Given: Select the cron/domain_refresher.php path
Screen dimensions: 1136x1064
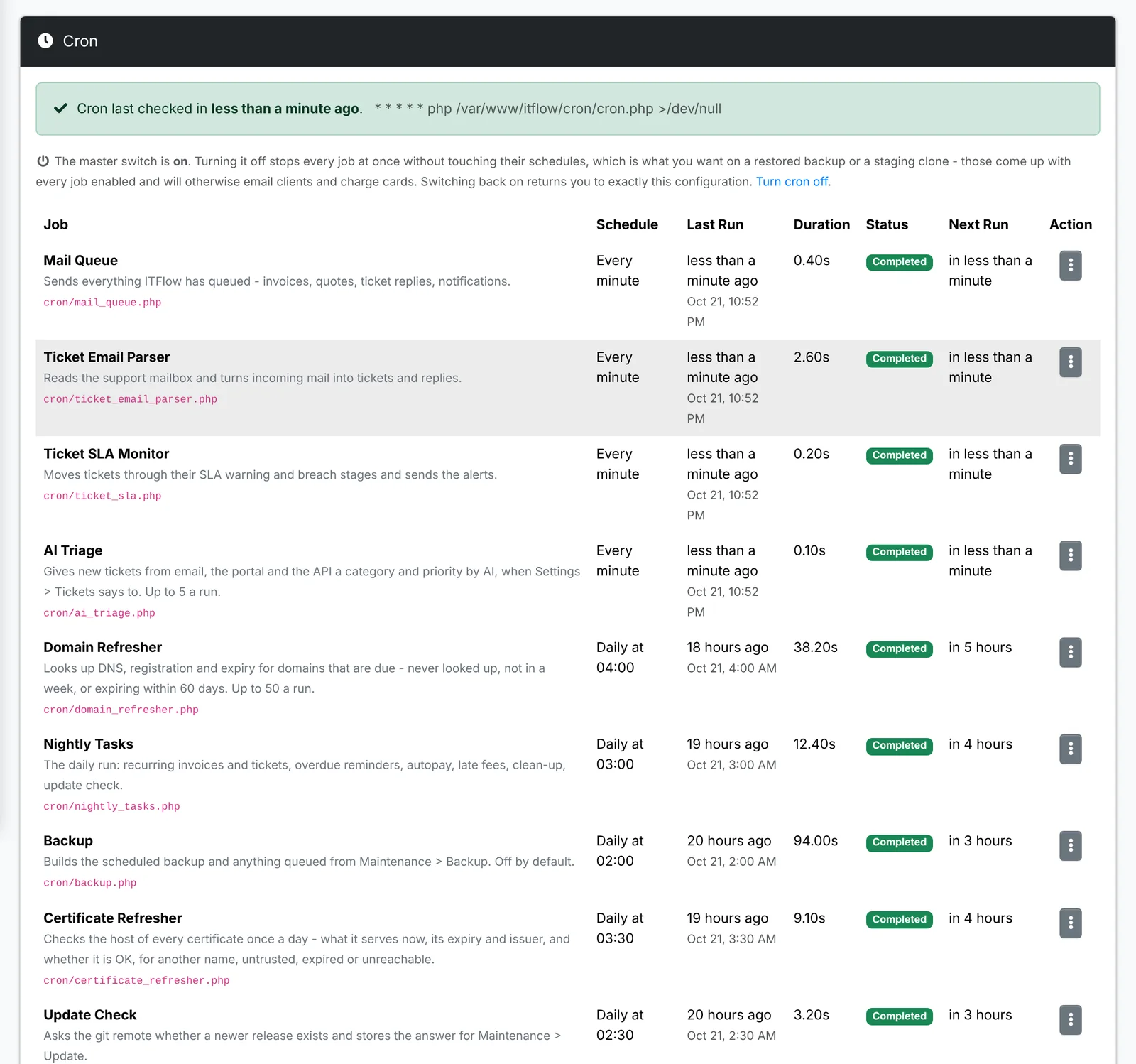Looking at the screenshot, I should [x=121, y=710].
